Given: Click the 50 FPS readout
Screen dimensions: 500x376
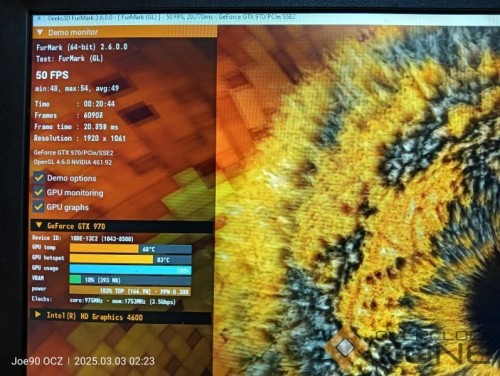Looking at the screenshot, I should [52, 75].
